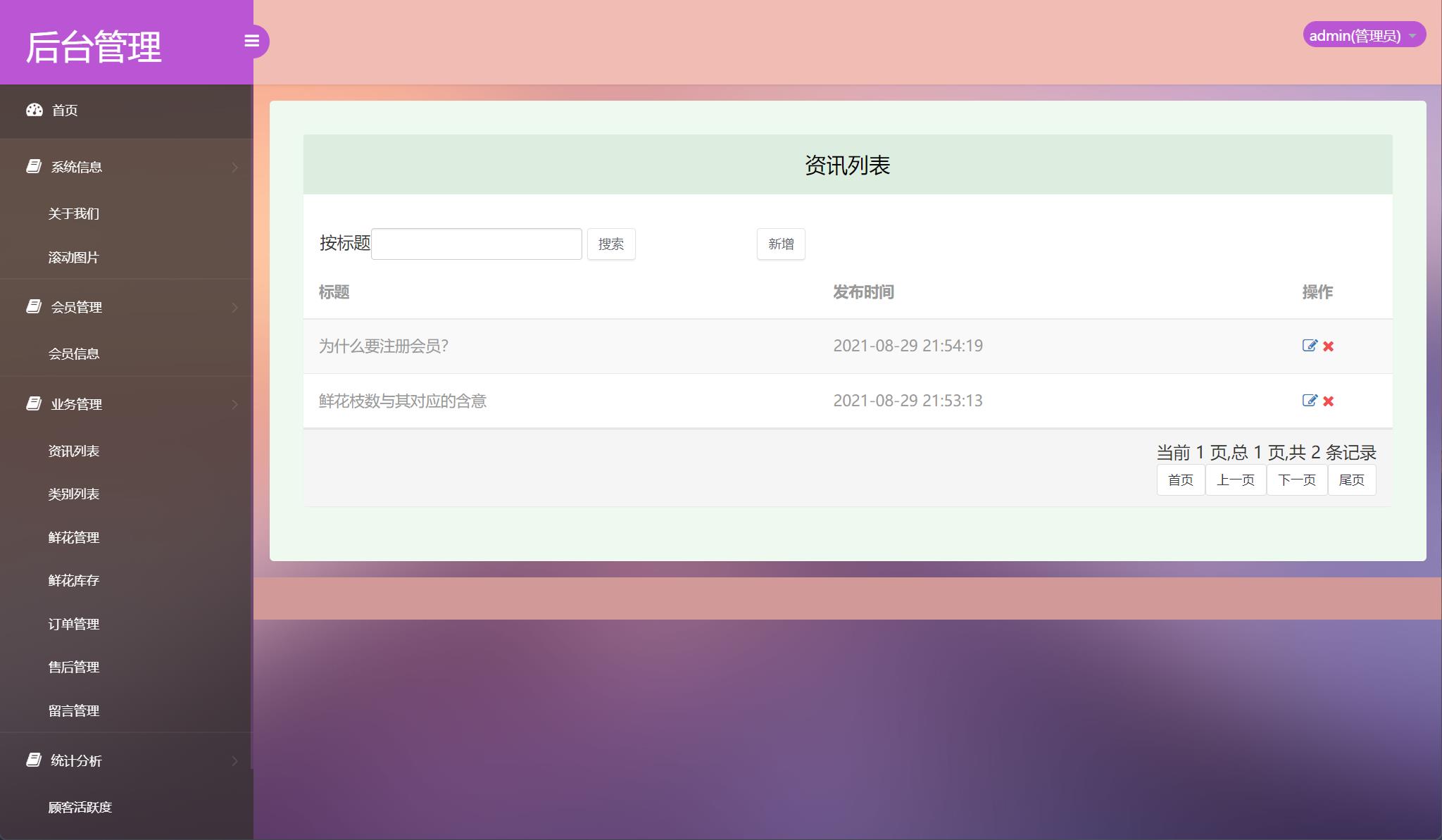This screenshot has width=1442, height=840.
Task: Click the book icon beside 系统信息
Action: click(32, 165)
